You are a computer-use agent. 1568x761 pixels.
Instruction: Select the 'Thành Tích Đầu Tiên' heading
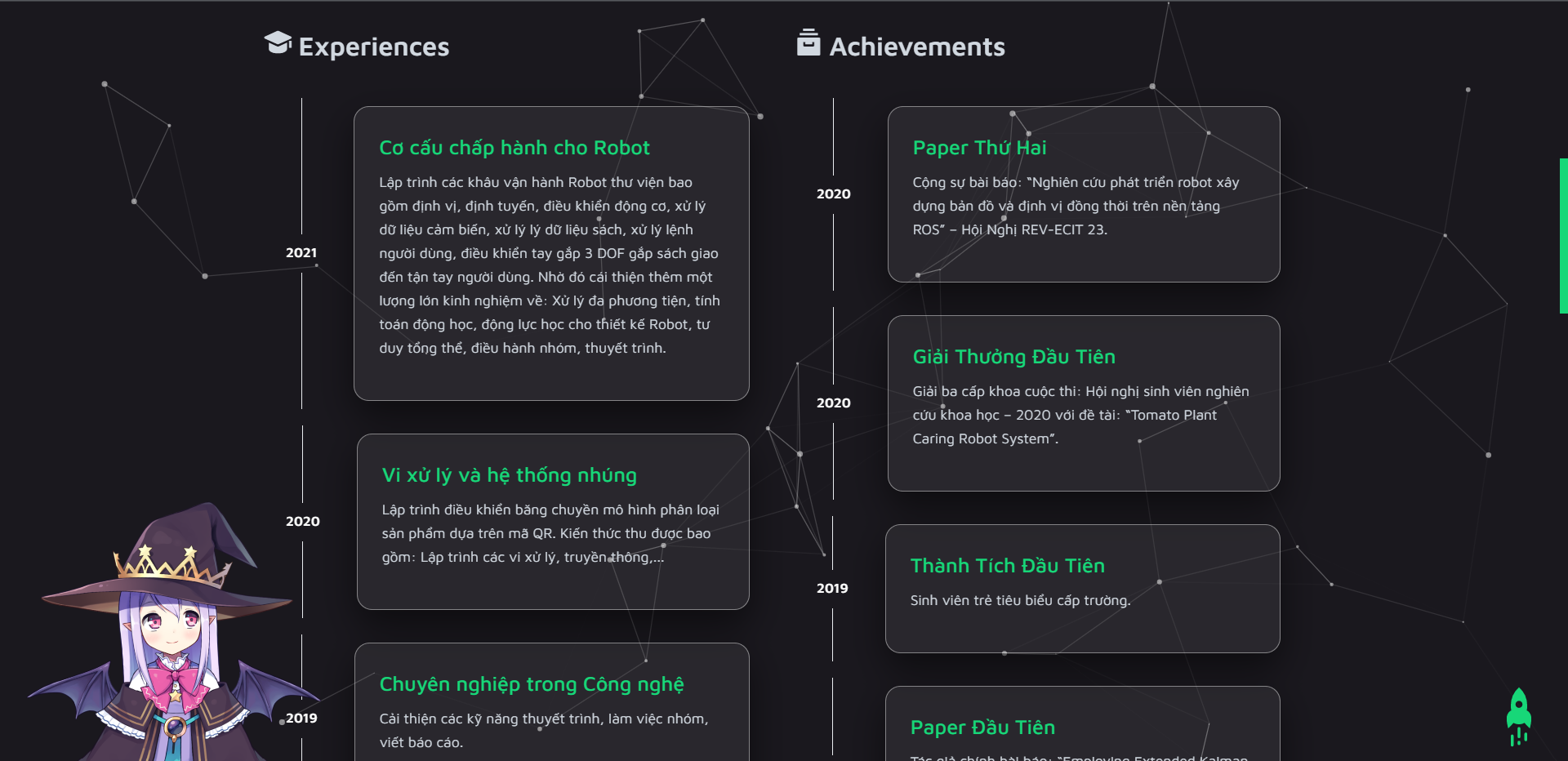coord(1008,566)
